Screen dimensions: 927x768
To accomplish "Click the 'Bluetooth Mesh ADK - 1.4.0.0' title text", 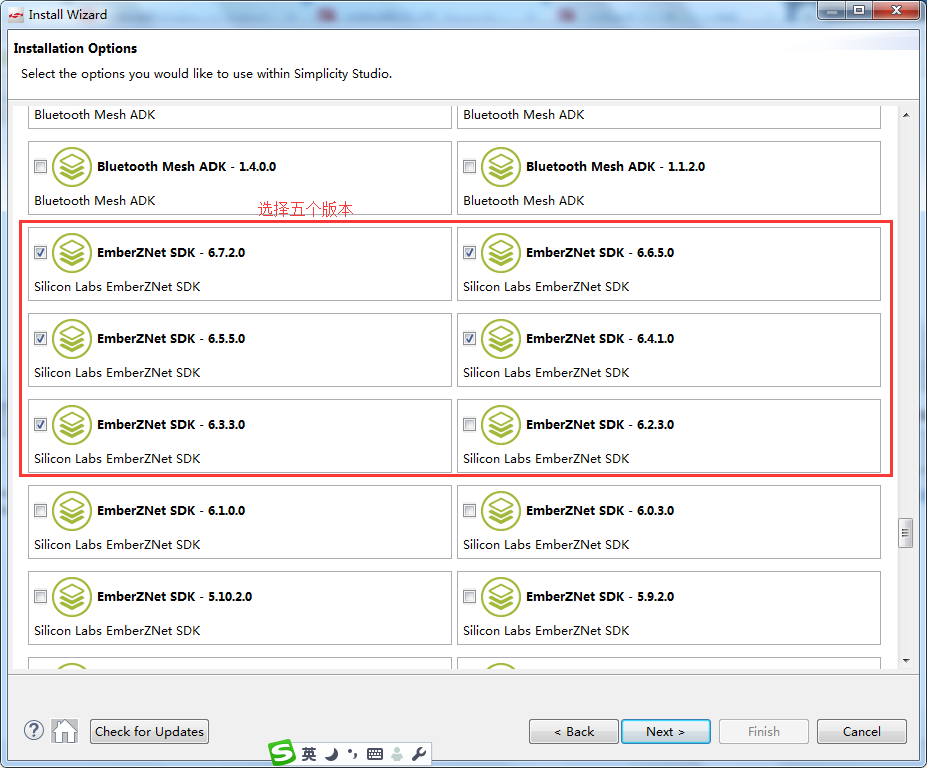I will 186,167.
